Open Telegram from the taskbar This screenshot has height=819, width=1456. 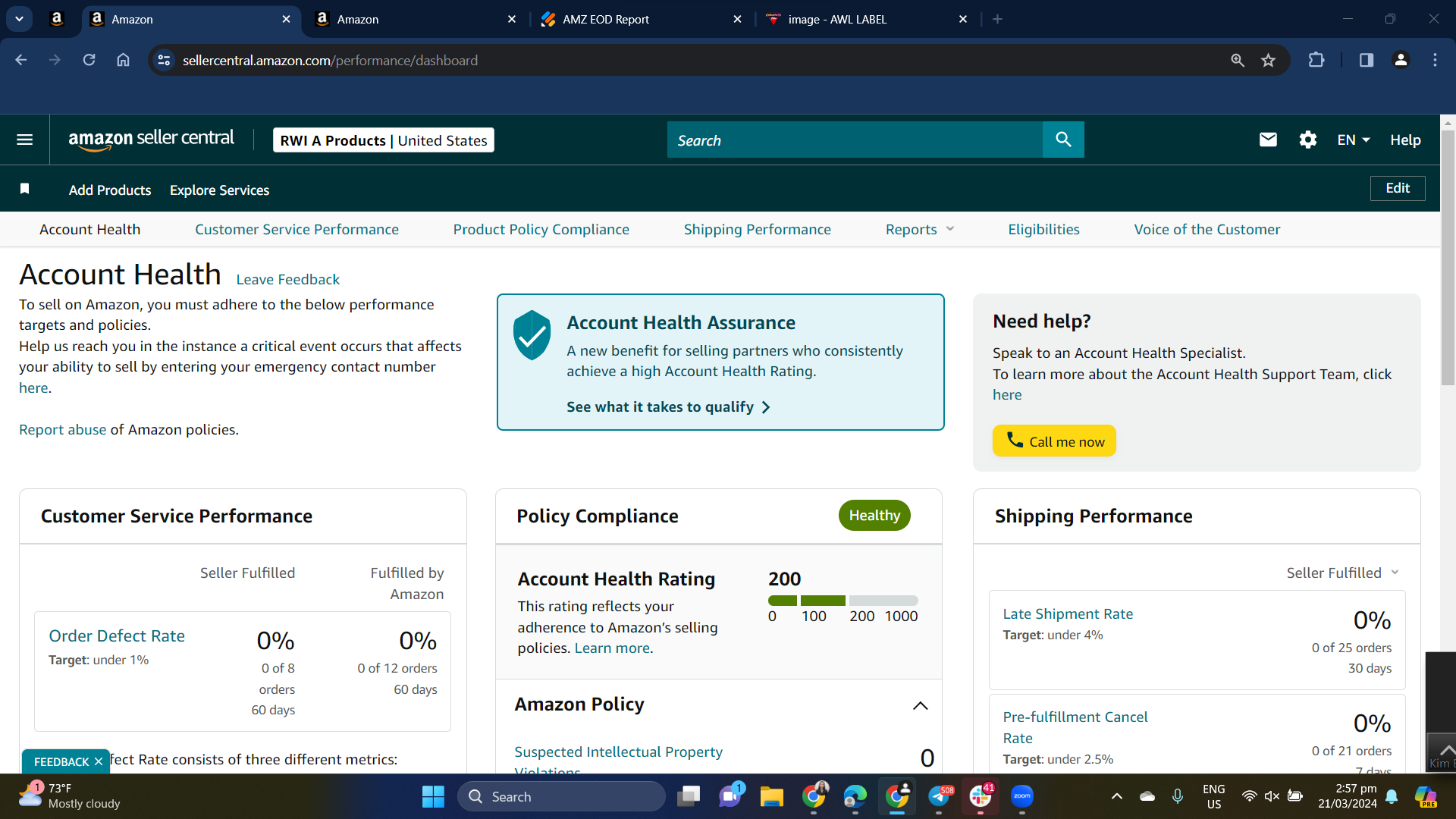pyautogui.click(x=939, y=796)
